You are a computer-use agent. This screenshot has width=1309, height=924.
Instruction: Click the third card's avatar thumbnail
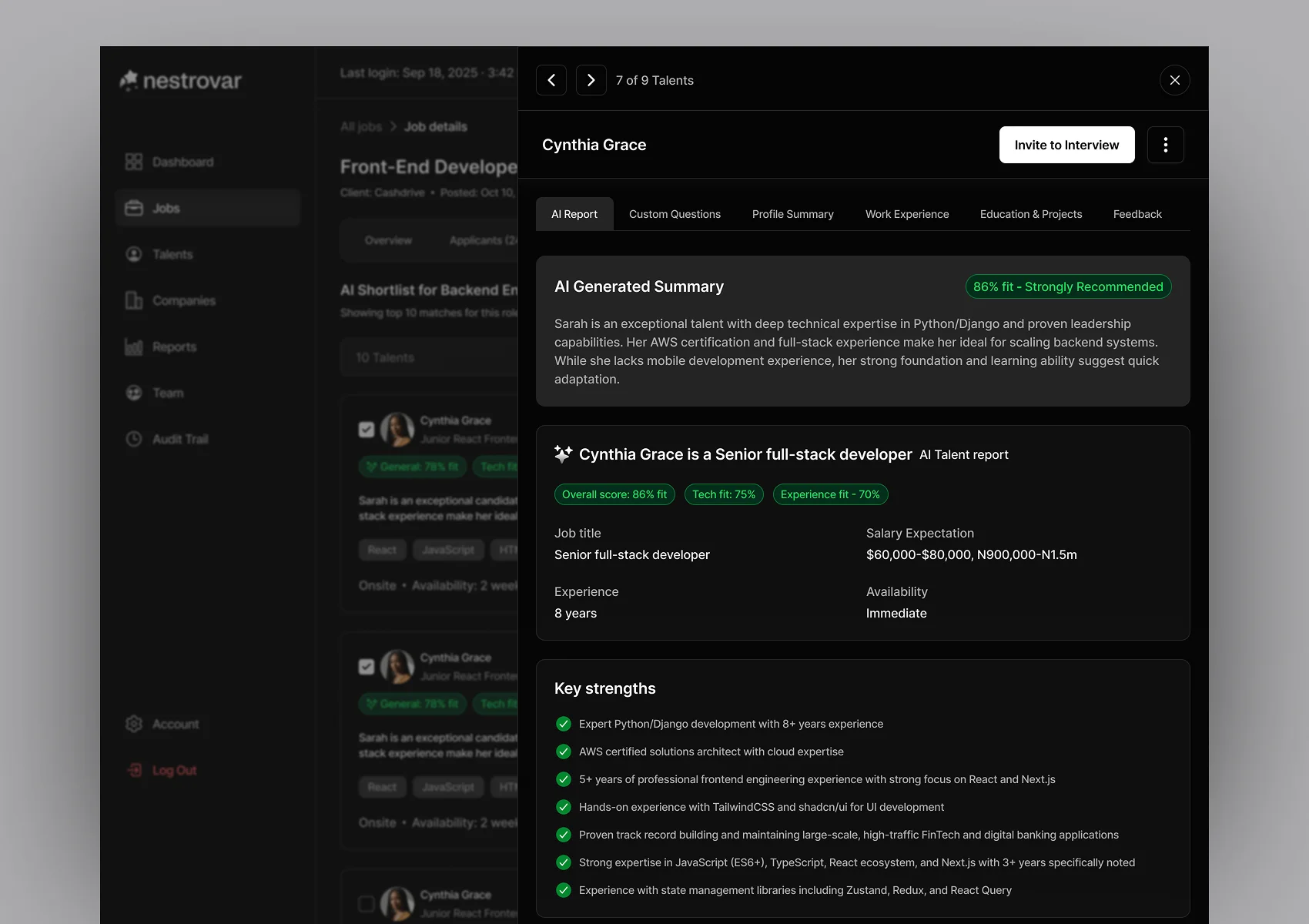tap(397, 904)
